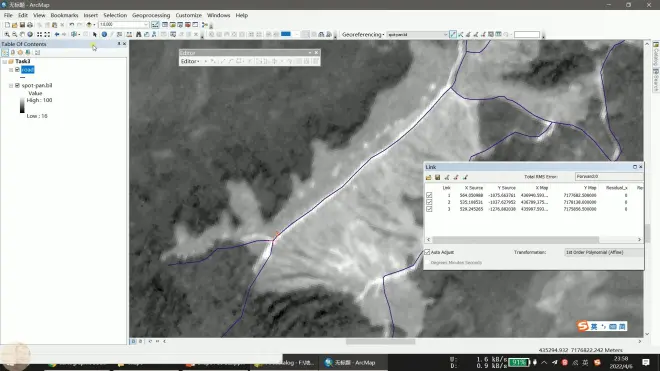The image size is (660, 371).
Task: Open the Customize menu
Action: pyautogui.click(x=189, y=15)
